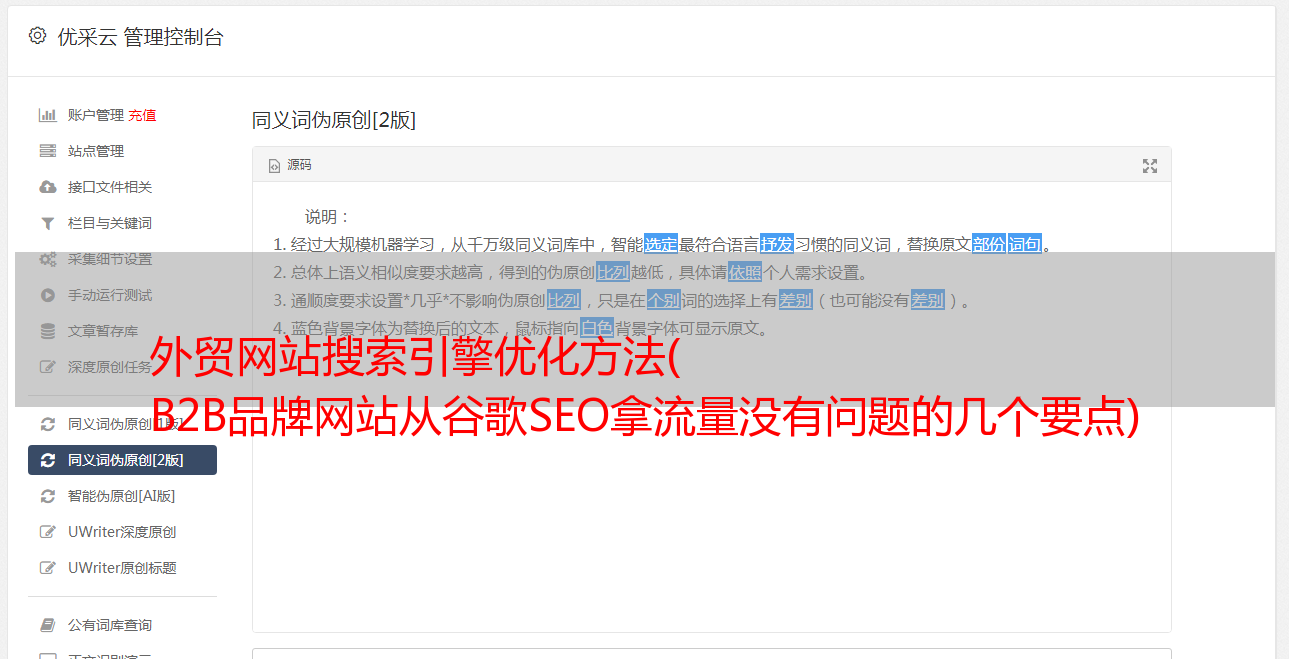Click the bar chart icon for 账户管理
1289x659 pixels.
[x=47, y=115]
